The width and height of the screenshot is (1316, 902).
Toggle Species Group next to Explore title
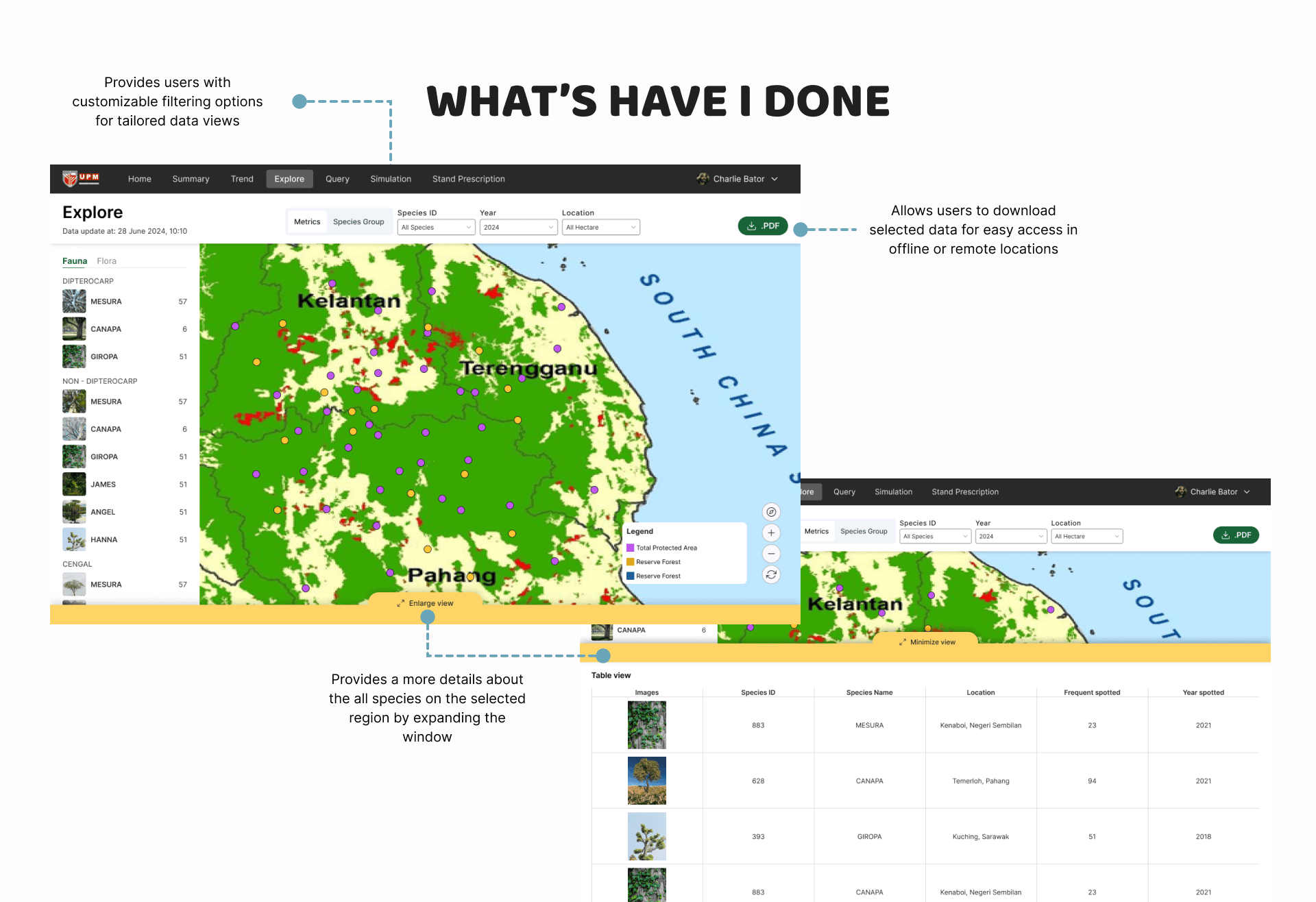point(358,222)
